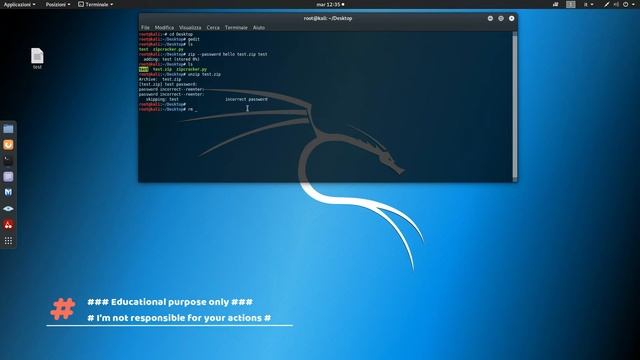Screen dimensions: 640x360
Task: Open the Terminale app menu in top bar
Action: [96, 4]
